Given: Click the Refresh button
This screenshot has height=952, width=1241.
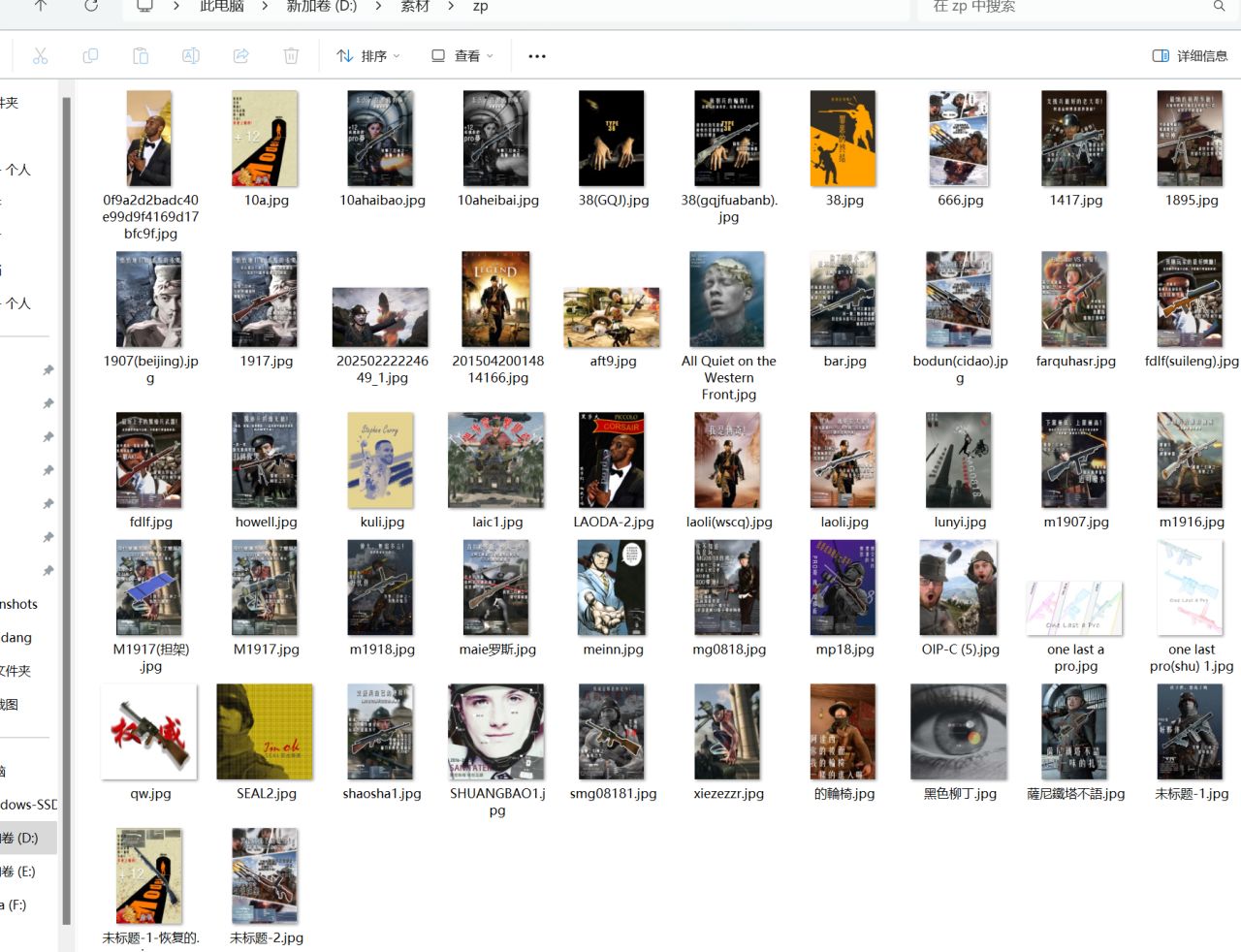Looking at the screenshot, I should 90,6.
